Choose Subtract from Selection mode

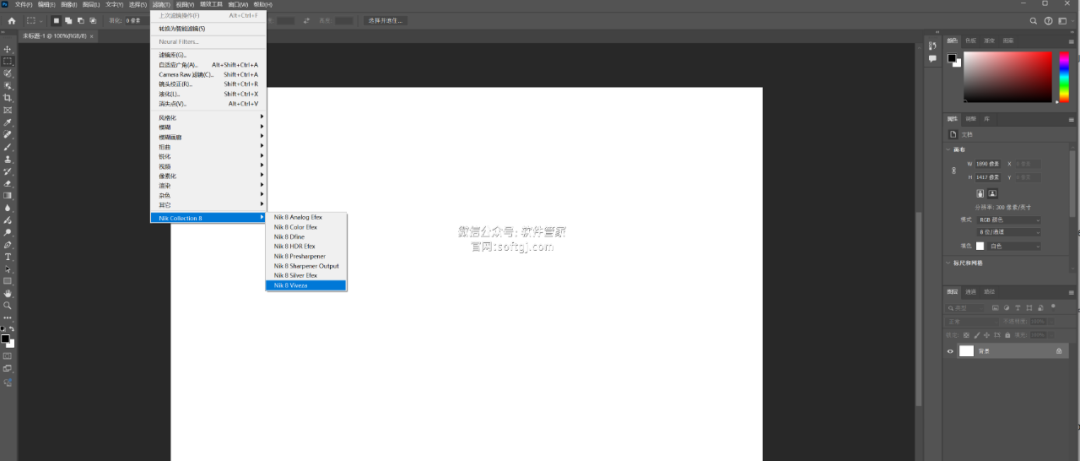(x=81, y=21)
